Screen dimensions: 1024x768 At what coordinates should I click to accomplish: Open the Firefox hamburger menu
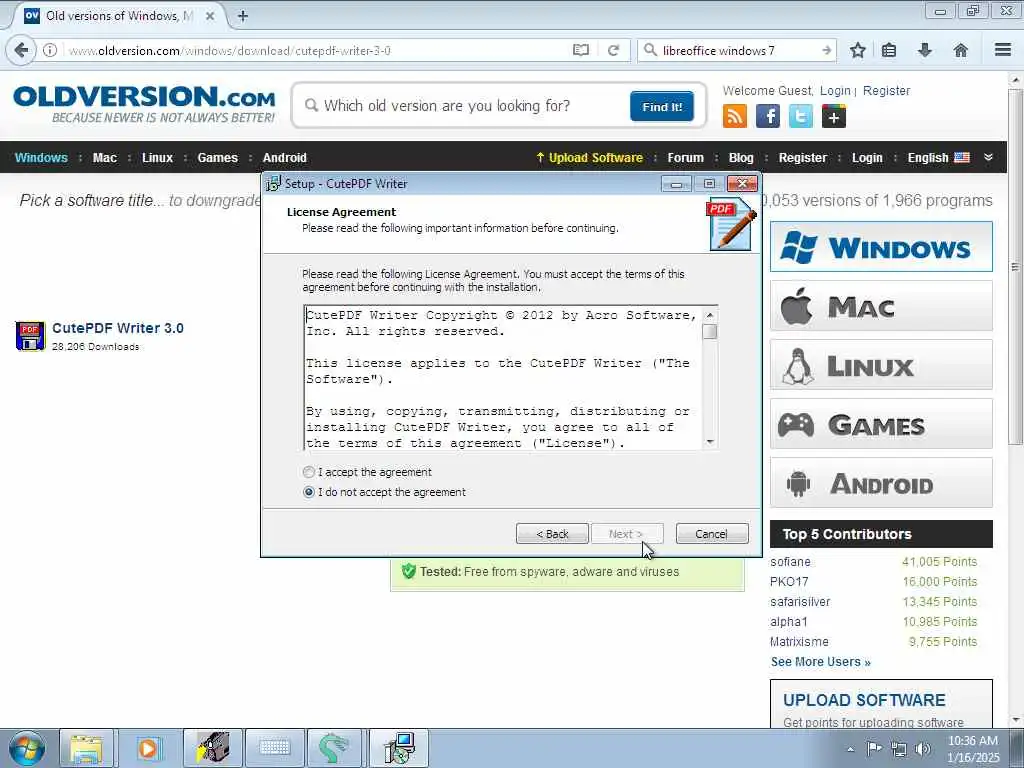click(x=1003, y=50)
